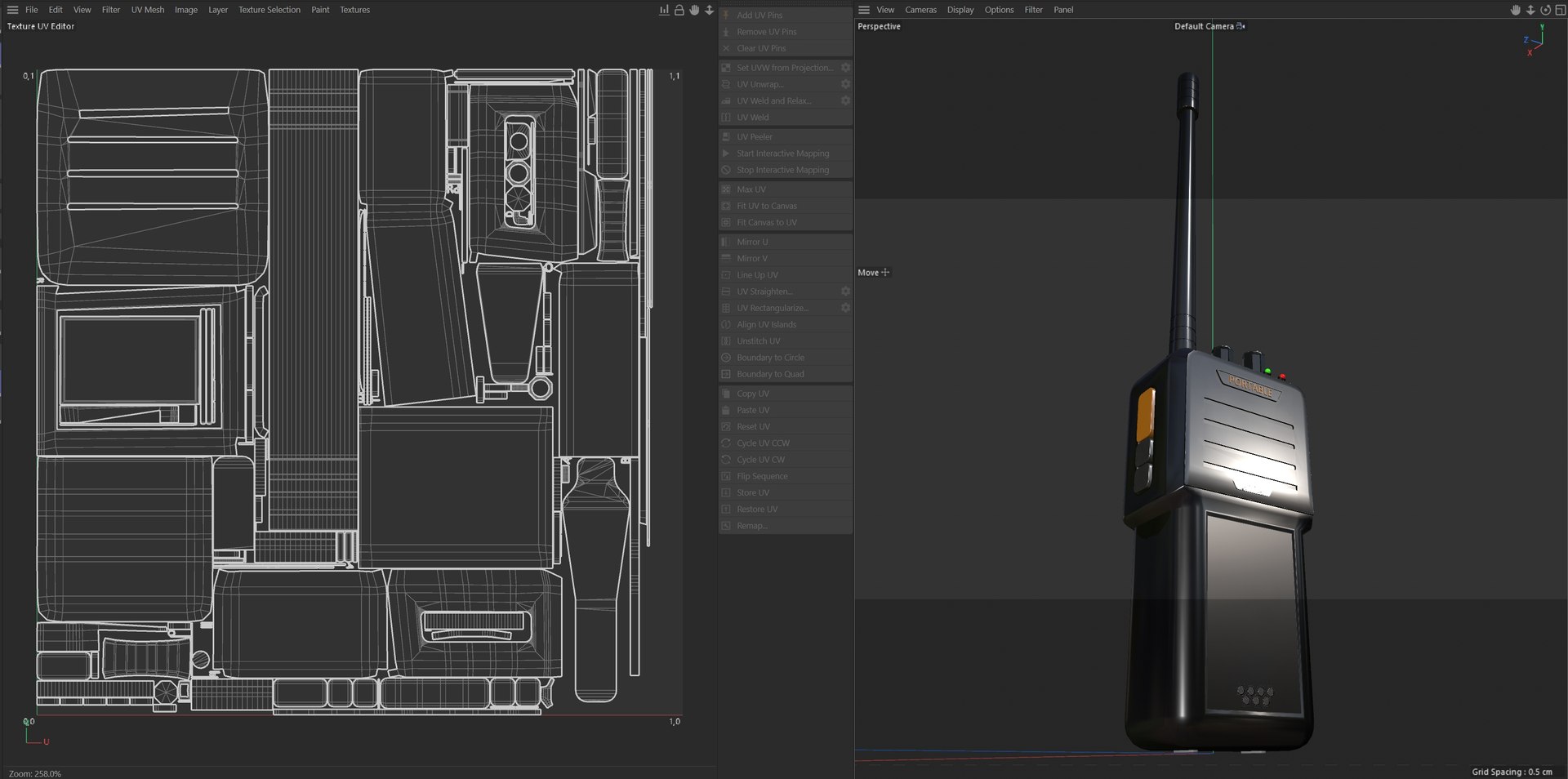Open settings gear for UV Rectangularize

click(845, 308)
